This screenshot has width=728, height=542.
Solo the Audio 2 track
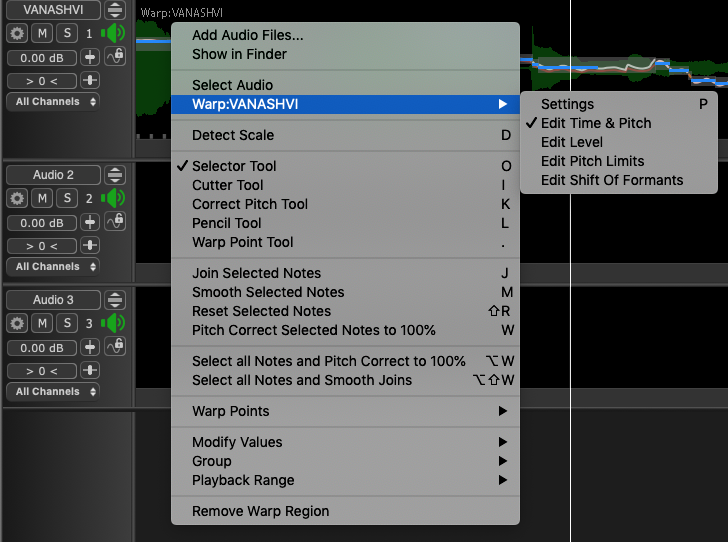click(x=66, y=198)
